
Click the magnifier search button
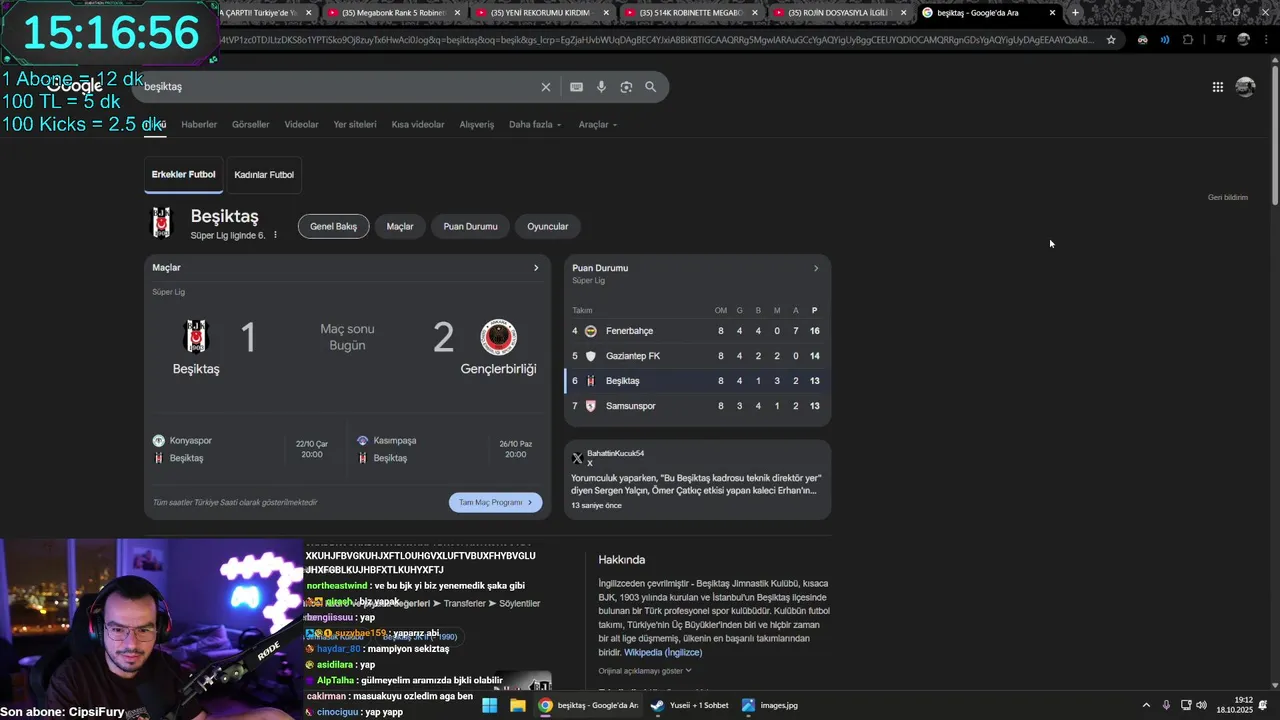pos(651,87)
